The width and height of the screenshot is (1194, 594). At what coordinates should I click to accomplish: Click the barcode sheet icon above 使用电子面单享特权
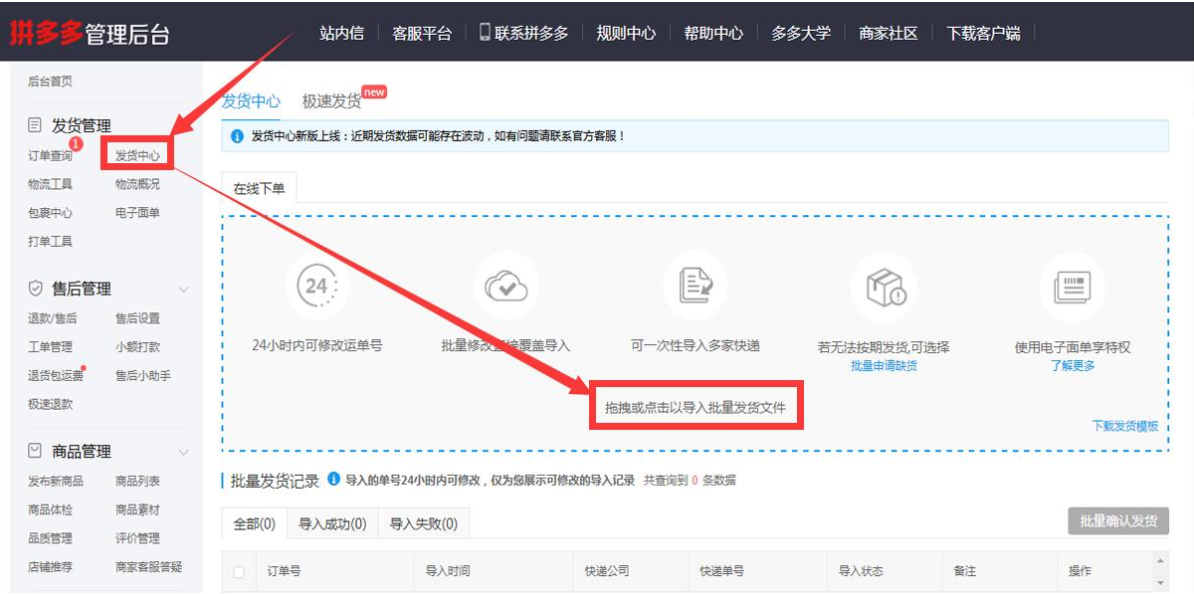point(1072,286)
